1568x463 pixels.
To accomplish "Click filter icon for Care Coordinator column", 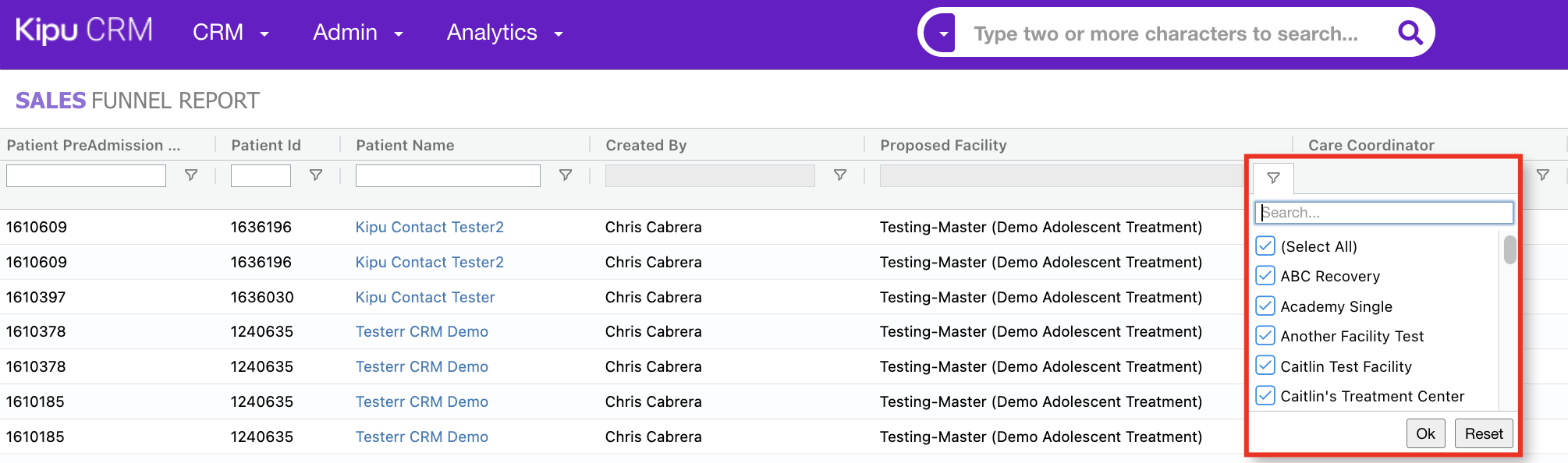I will pos(1542,175).
